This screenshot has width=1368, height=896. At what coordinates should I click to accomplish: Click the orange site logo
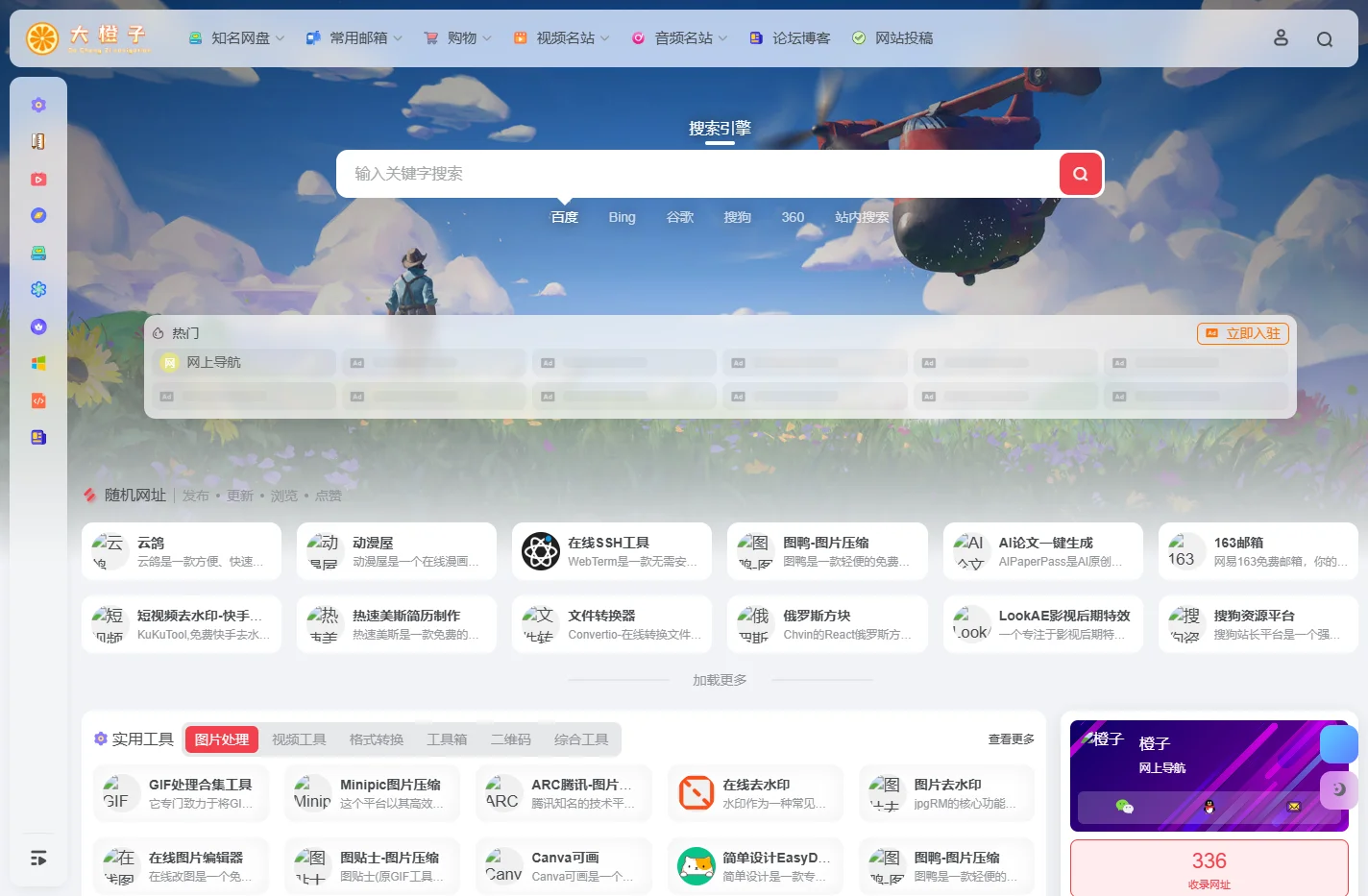[88, 38]
